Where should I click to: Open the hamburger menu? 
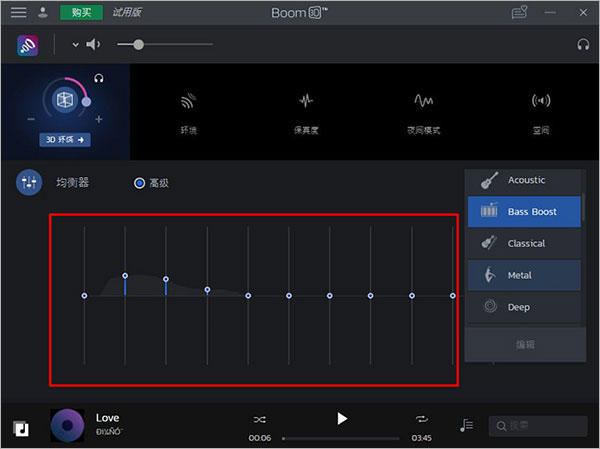18,12
